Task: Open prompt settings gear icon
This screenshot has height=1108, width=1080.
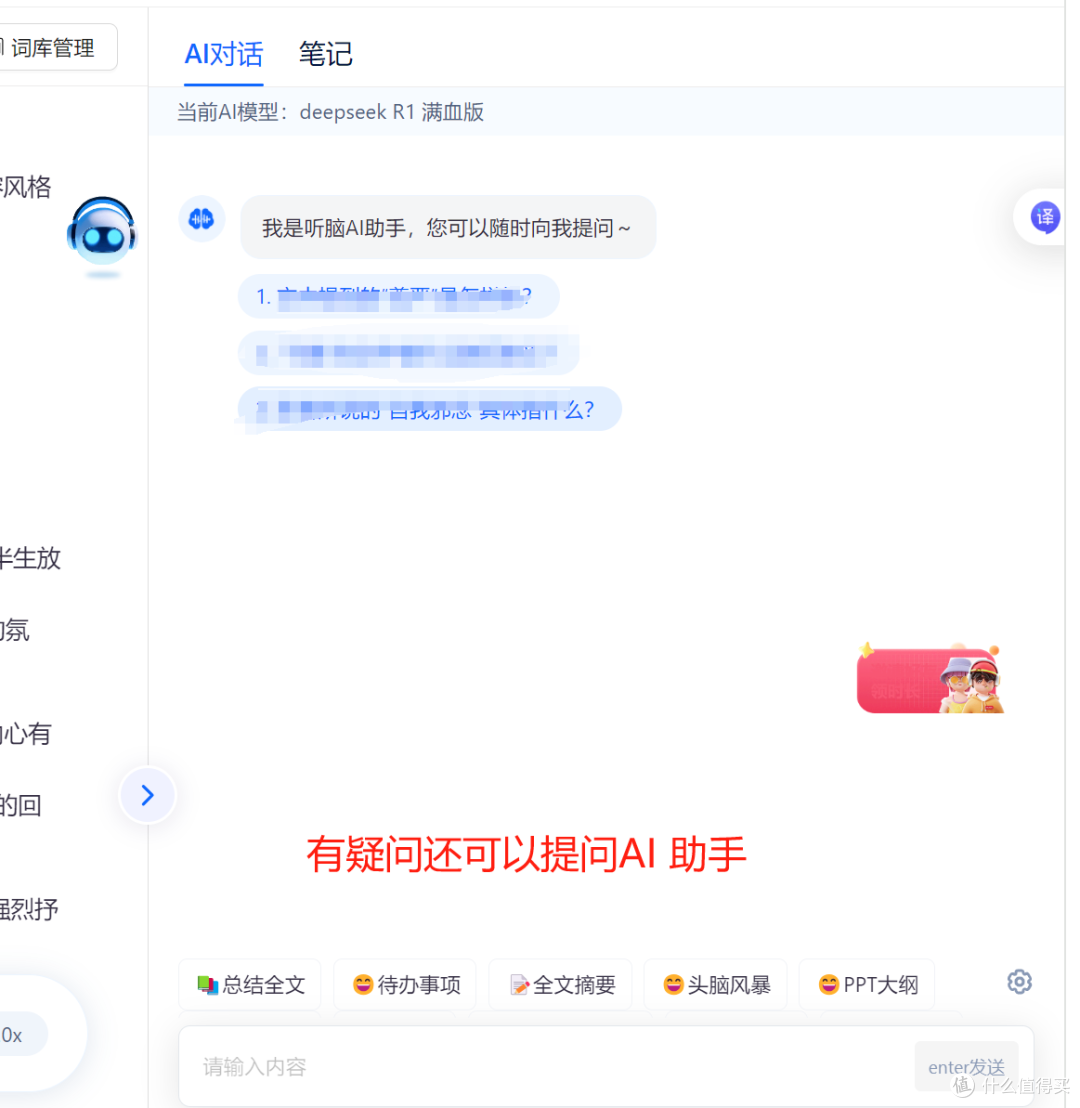Action: pyautogui.click(x=1019, y=982)
